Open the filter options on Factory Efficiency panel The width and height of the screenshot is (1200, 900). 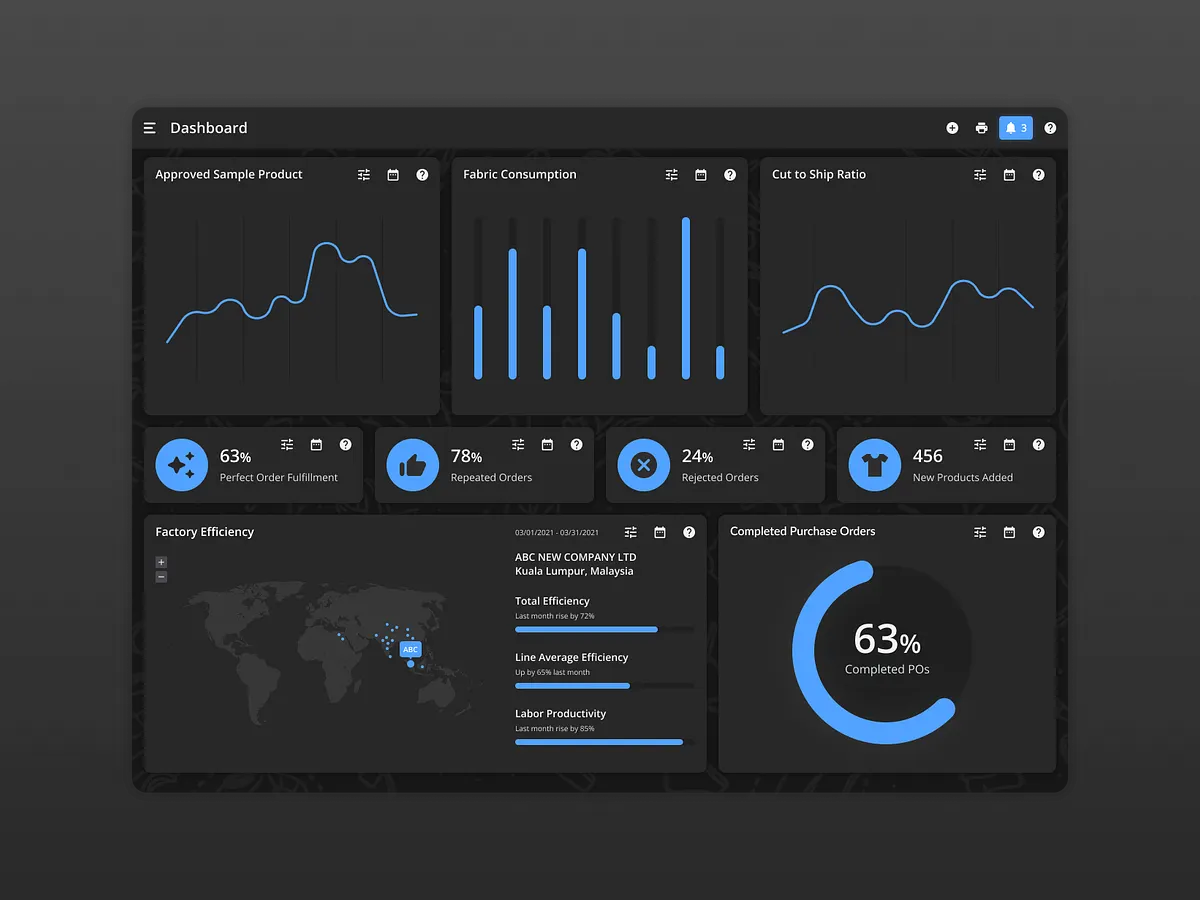tap(630, 532)
